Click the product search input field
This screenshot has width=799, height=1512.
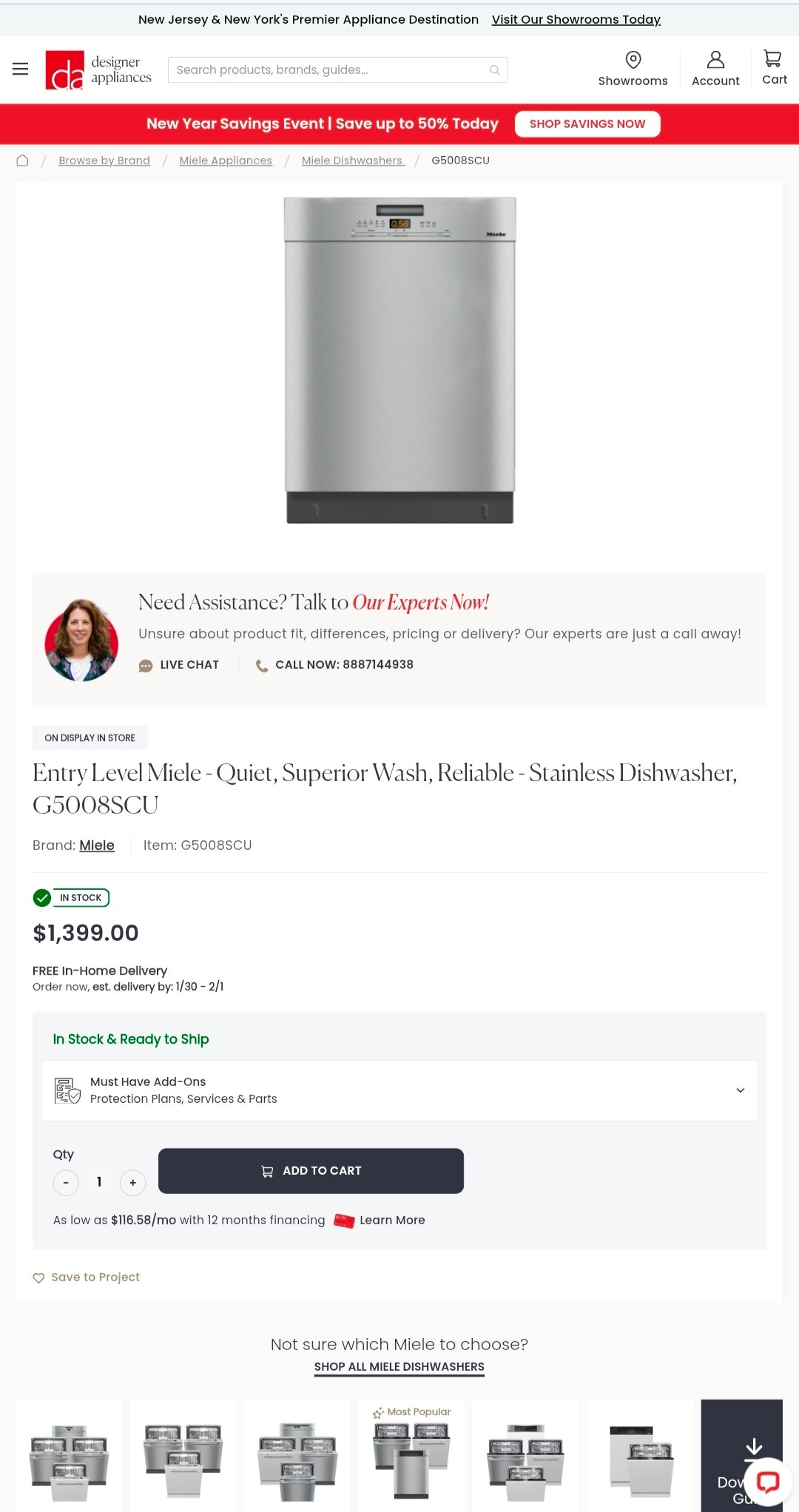(x=329, y=70)
